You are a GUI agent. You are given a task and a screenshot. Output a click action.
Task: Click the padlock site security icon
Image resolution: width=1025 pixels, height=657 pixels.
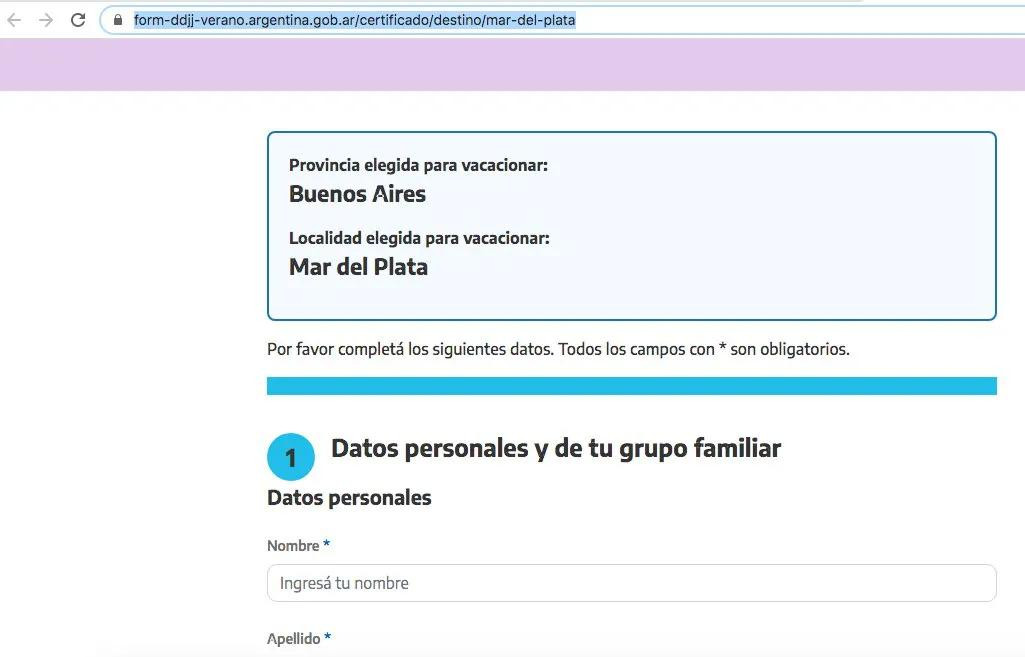118,20
